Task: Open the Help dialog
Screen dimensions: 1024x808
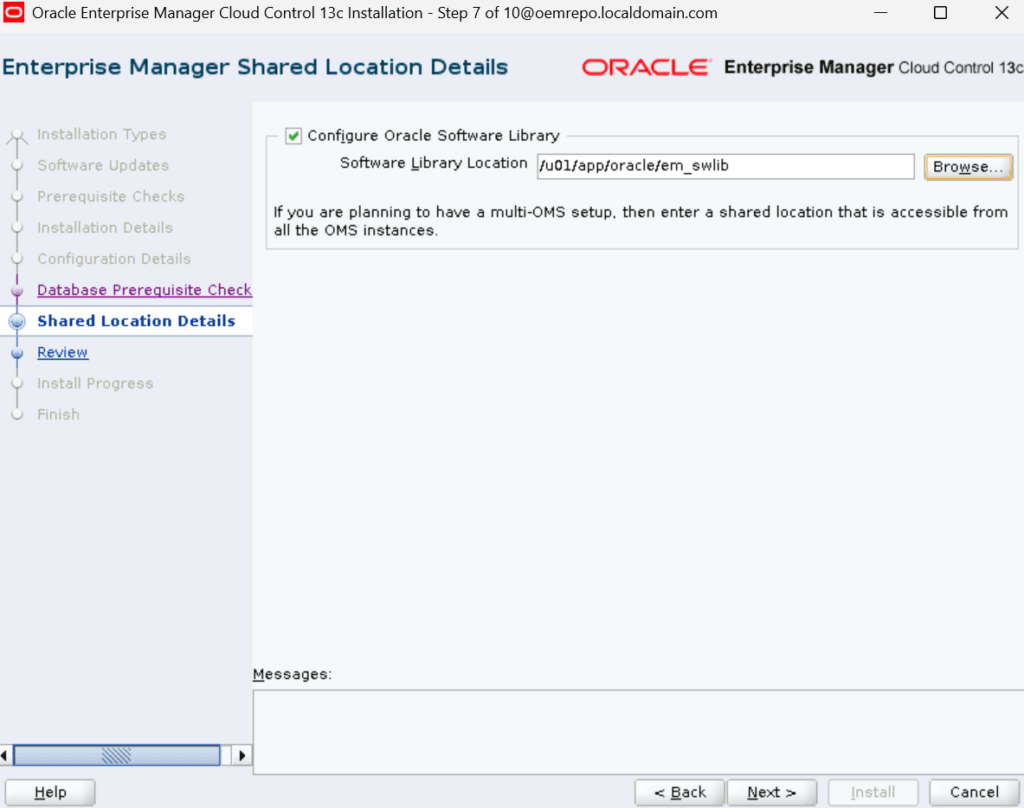Action: pyautogui.click(x=50, y=792)
